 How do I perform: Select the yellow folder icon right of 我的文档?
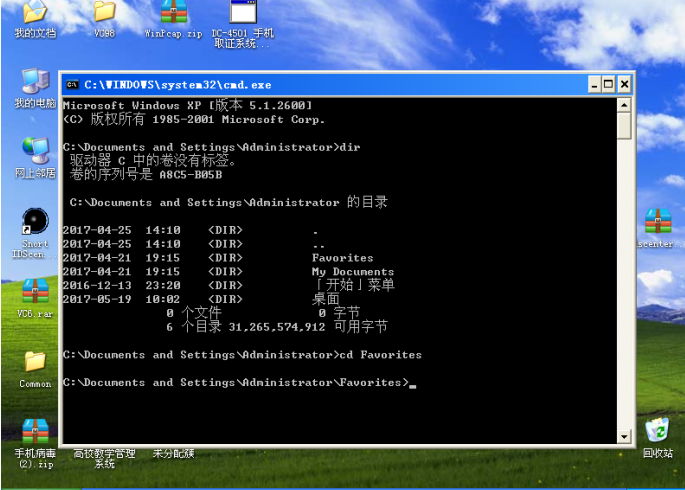pos(104,12)
